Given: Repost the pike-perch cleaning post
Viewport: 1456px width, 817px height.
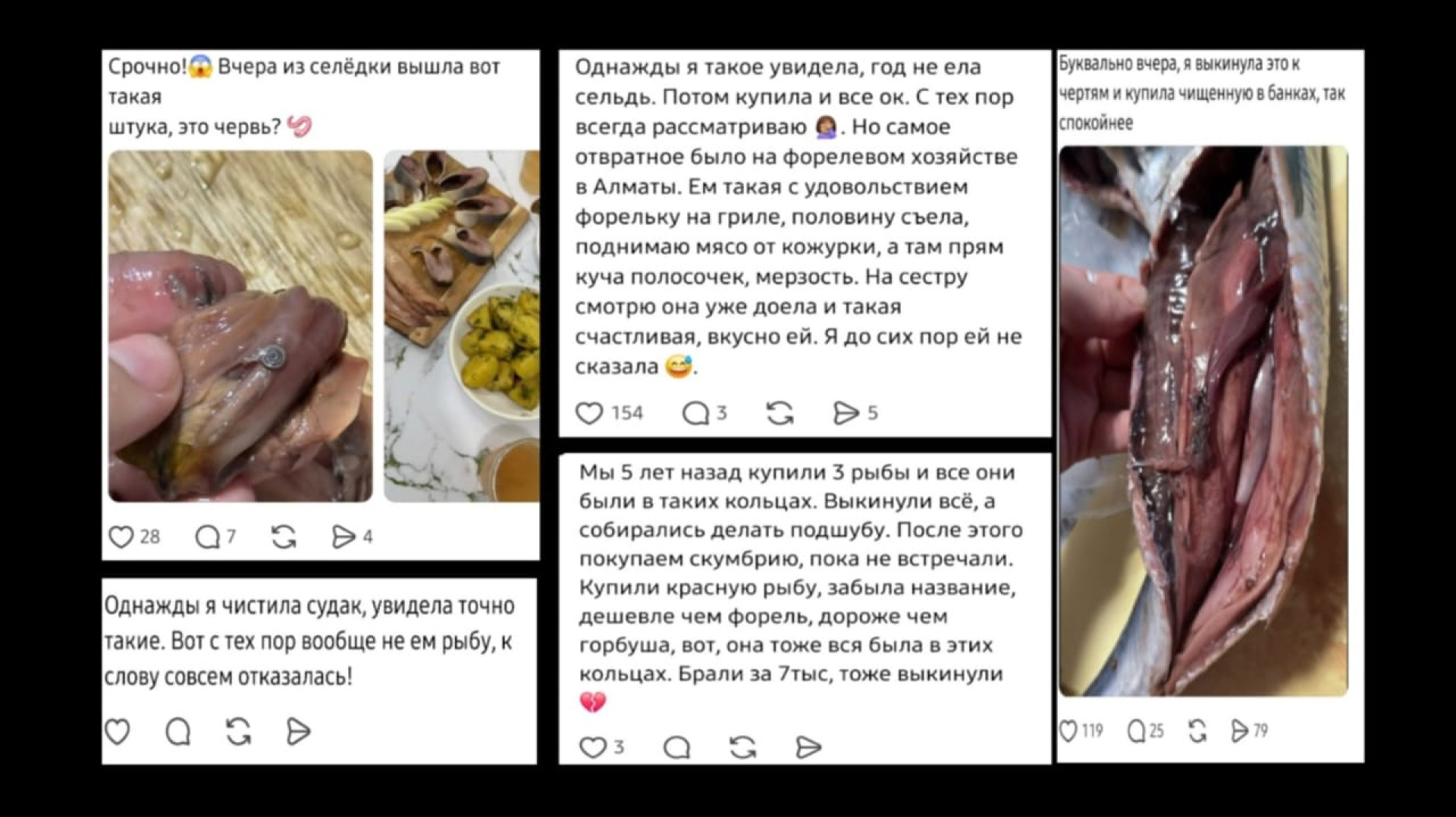Looking at the screenshot, I should [238, 731].
